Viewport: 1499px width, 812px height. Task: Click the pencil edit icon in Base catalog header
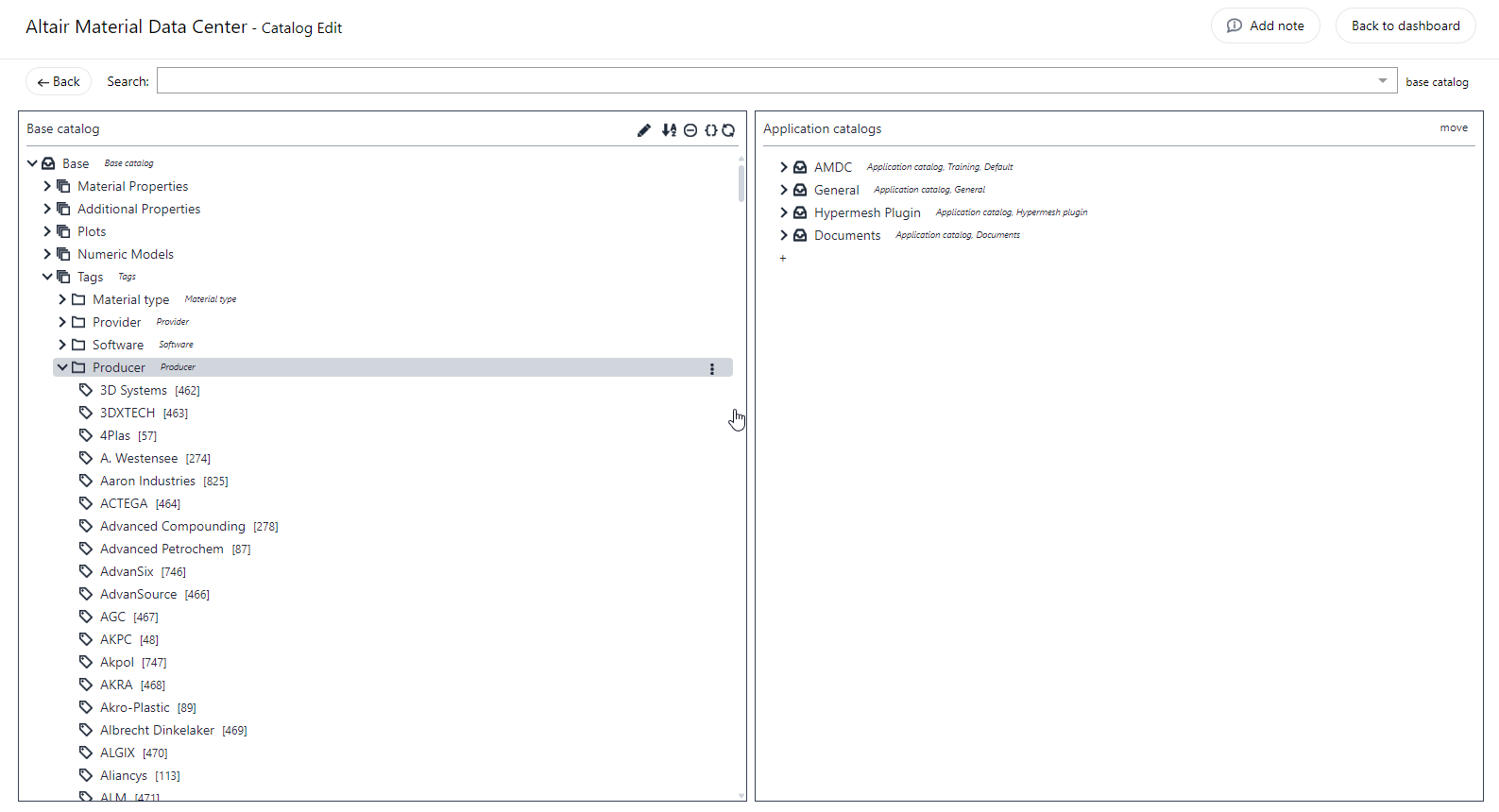[x=644, y=130]
